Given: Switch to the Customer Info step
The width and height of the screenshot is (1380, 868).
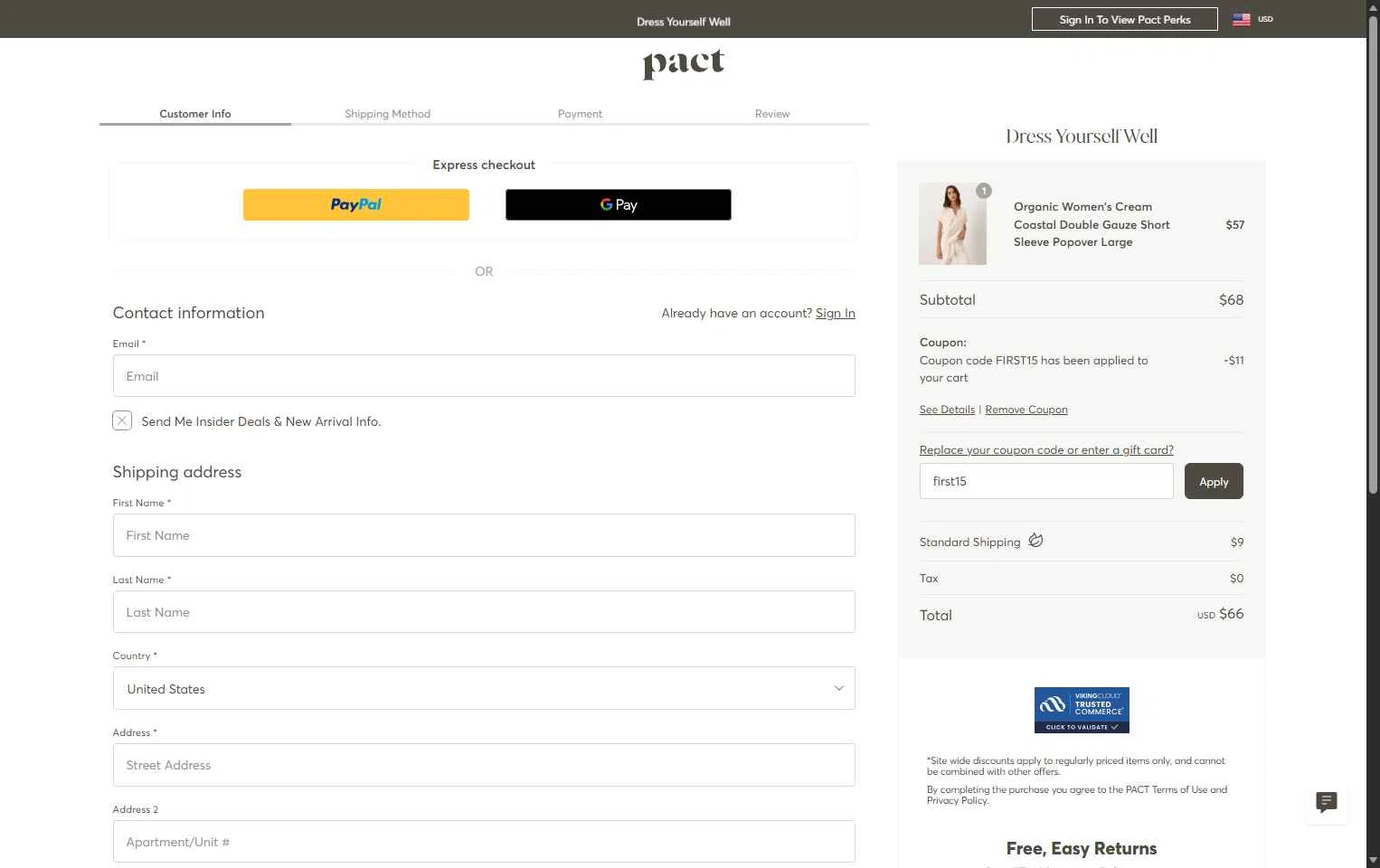Looking at the screenshot, I should 195,114.
